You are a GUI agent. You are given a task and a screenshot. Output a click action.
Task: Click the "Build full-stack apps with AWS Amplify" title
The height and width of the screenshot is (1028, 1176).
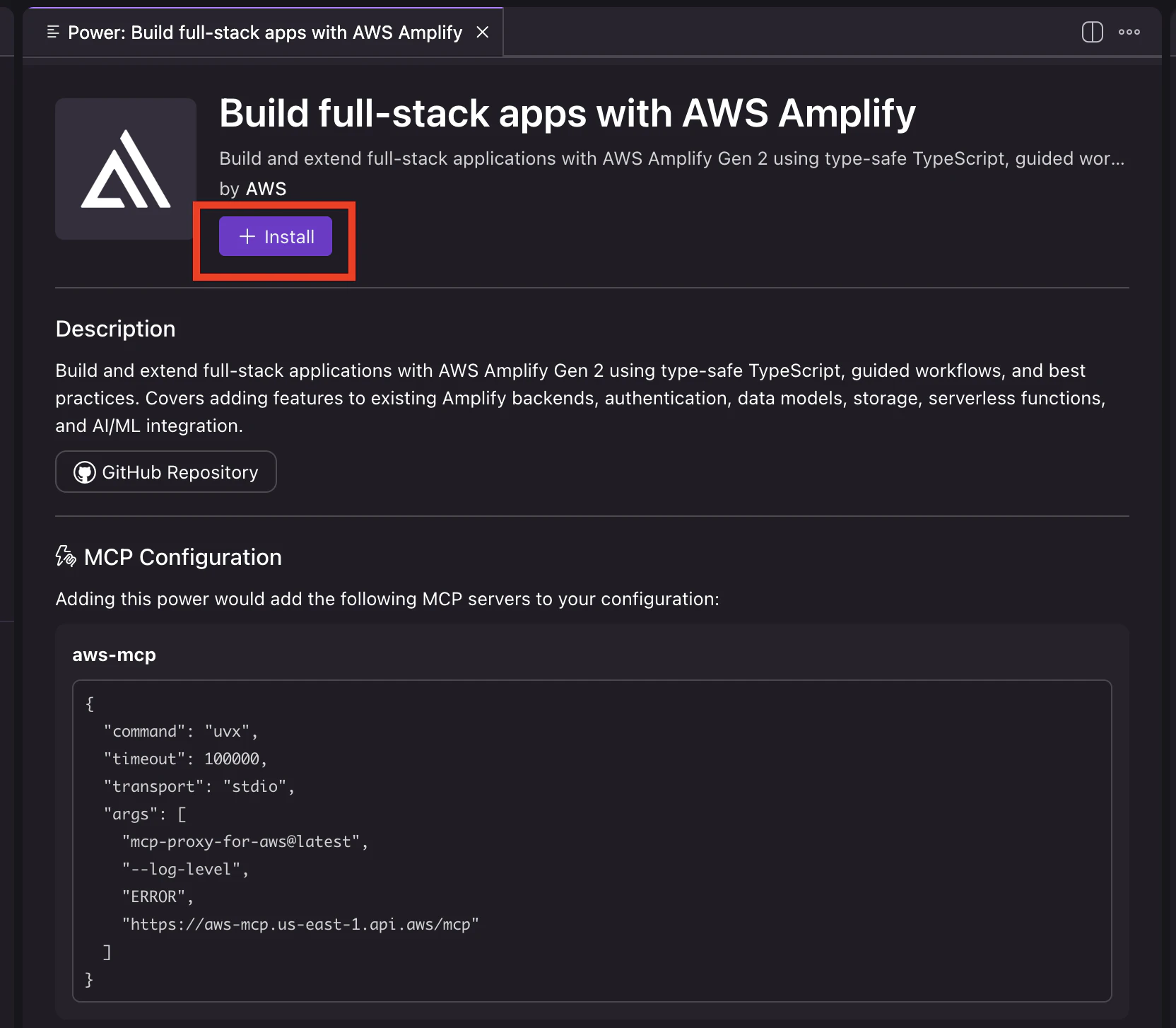click(x=567, y=113)
